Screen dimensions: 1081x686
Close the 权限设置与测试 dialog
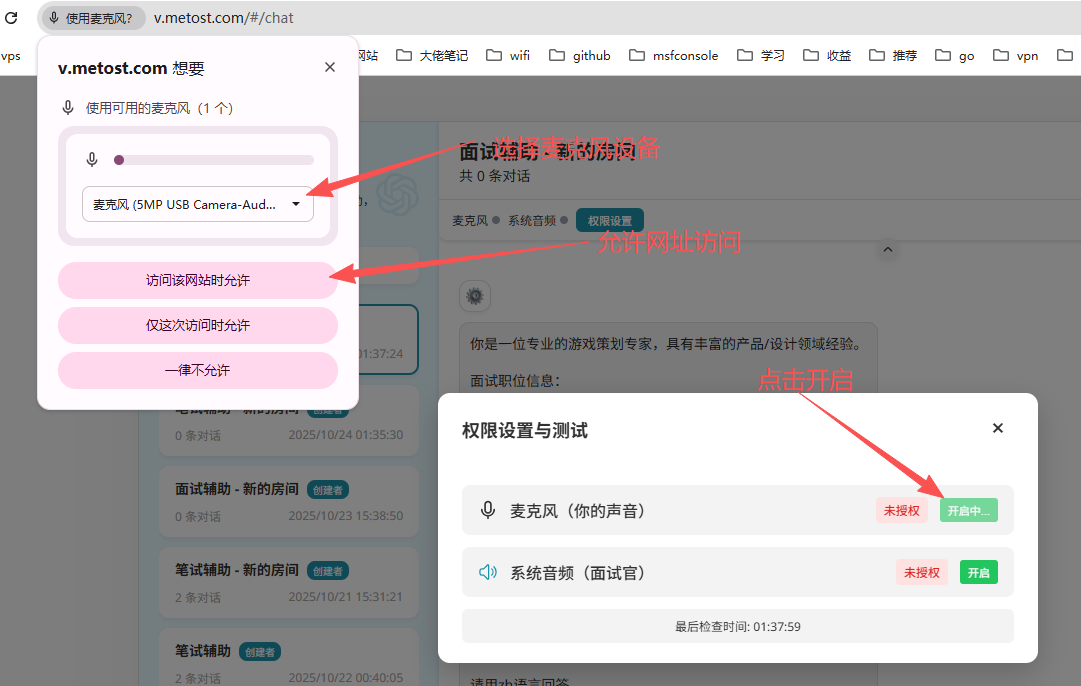(x=997, y=428)
